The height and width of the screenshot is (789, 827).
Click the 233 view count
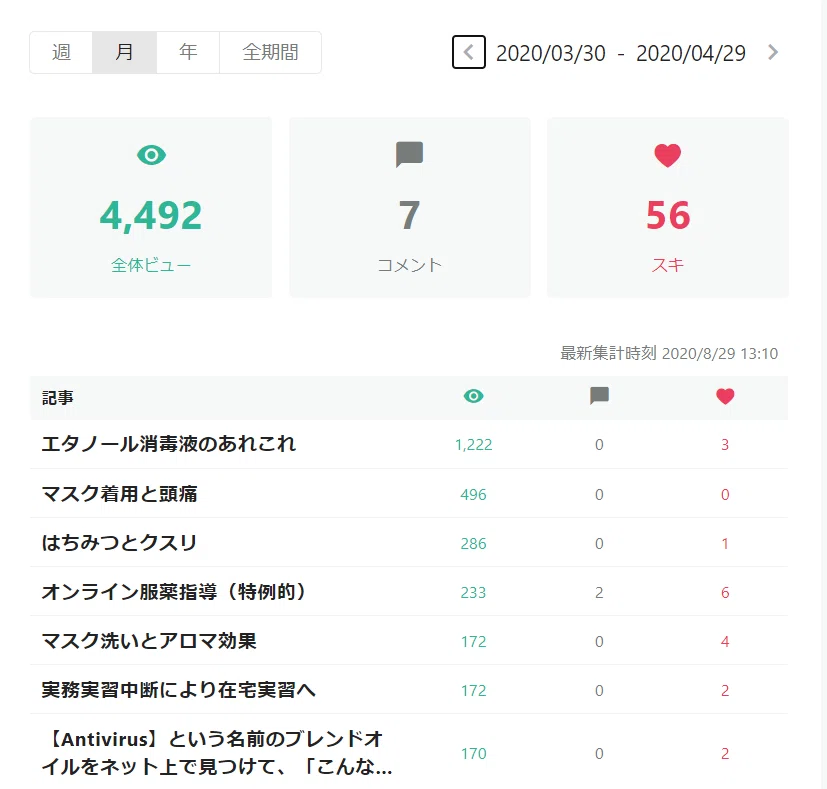click(474, 593)
